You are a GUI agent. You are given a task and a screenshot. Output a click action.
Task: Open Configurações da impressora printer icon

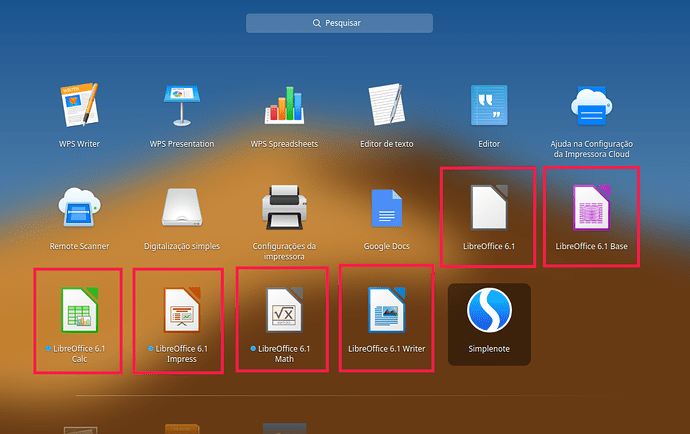(x=284, y=207)
